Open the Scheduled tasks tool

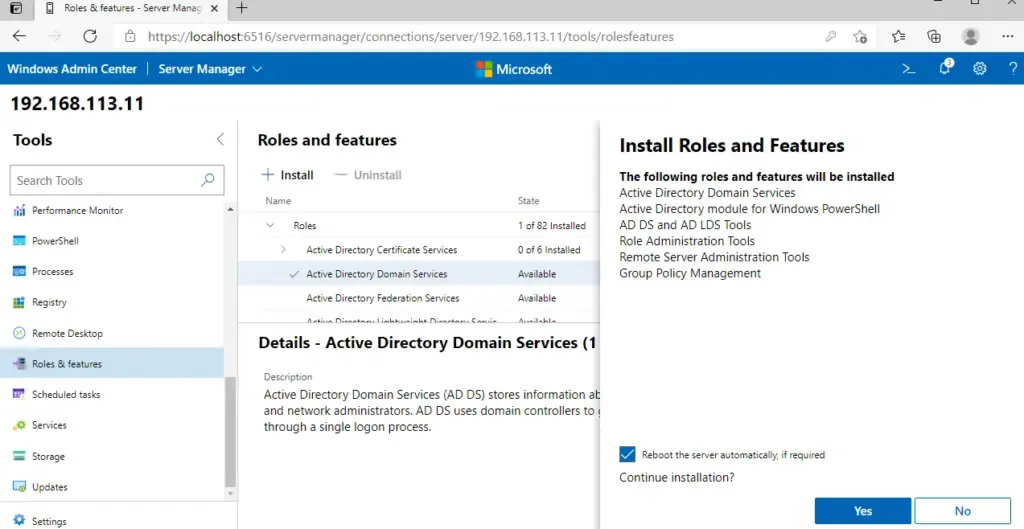65,394
